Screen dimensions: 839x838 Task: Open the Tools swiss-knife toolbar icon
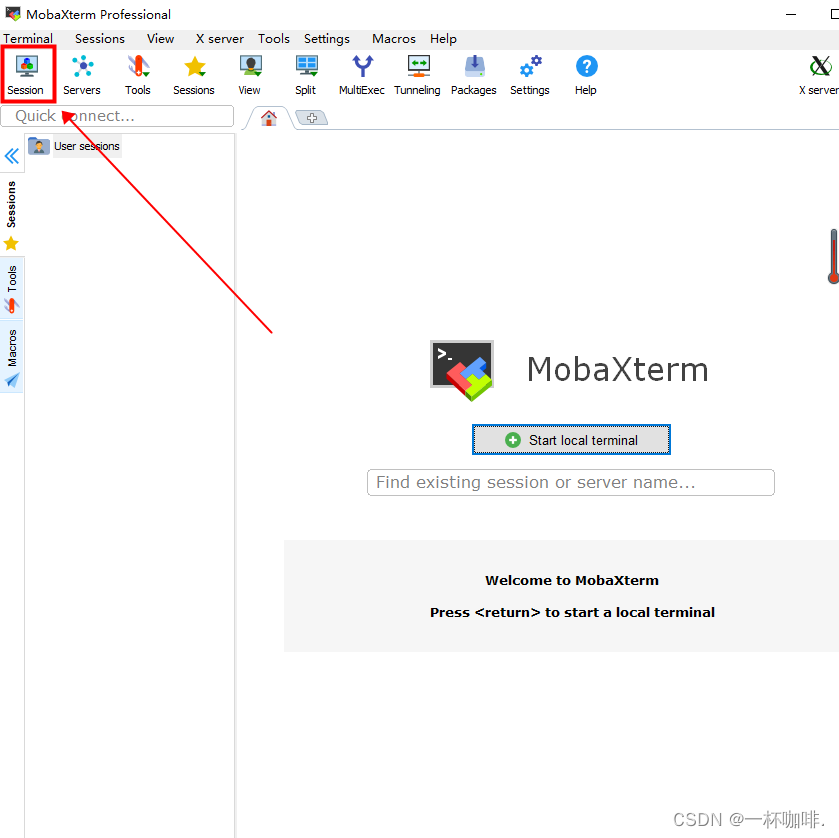coord(138,74)
